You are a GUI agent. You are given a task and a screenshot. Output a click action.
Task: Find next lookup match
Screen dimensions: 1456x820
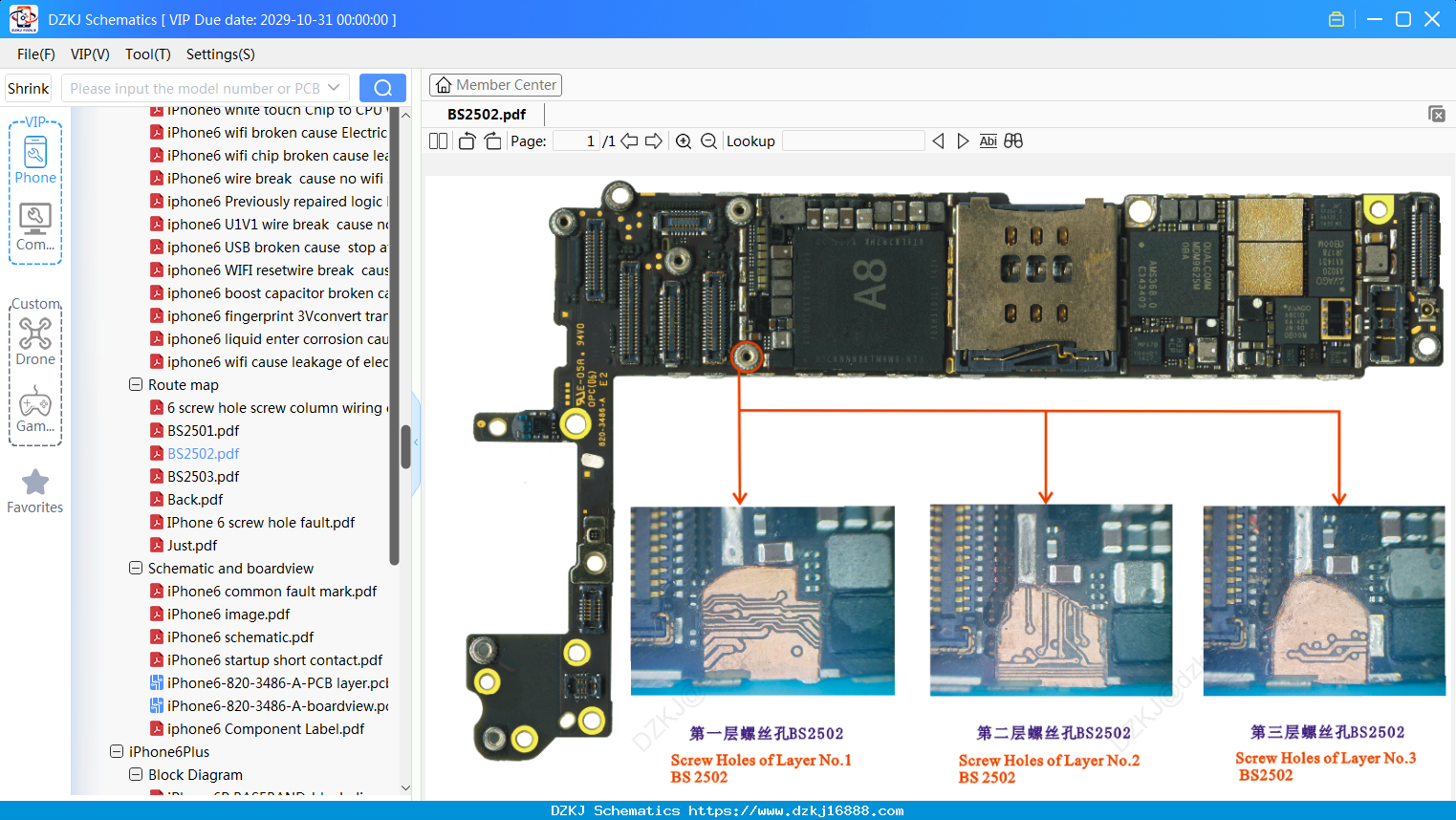[963, 141]
